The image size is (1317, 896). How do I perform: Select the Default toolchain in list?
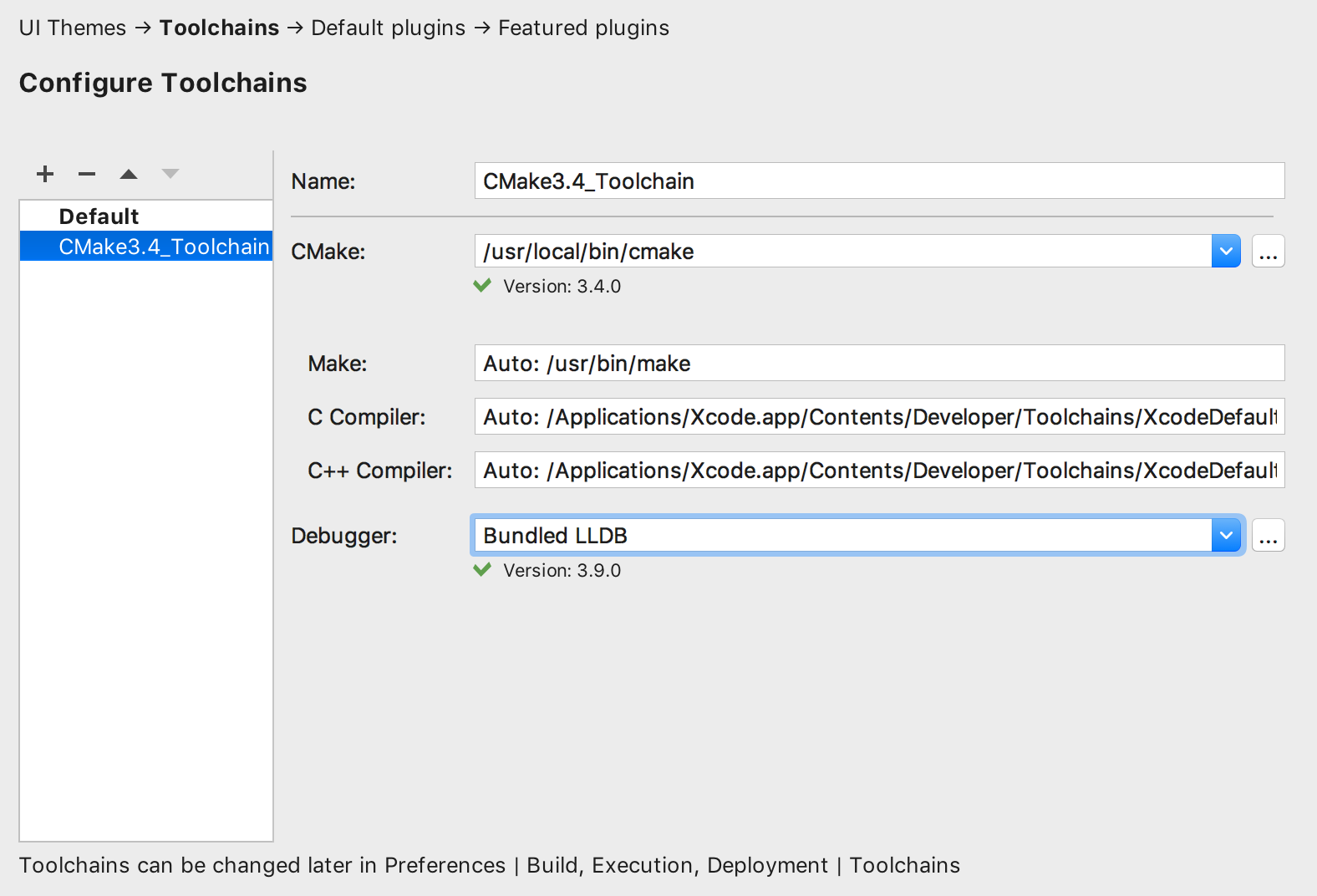click(x=99, y=216)
